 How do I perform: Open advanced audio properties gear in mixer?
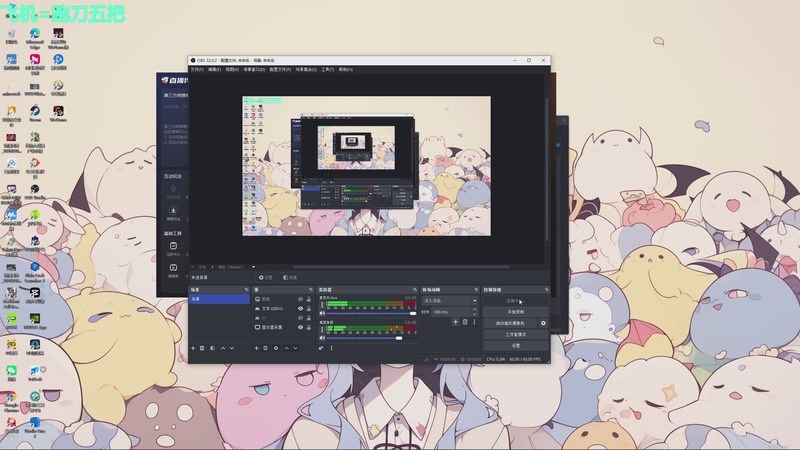pos(321,348)
